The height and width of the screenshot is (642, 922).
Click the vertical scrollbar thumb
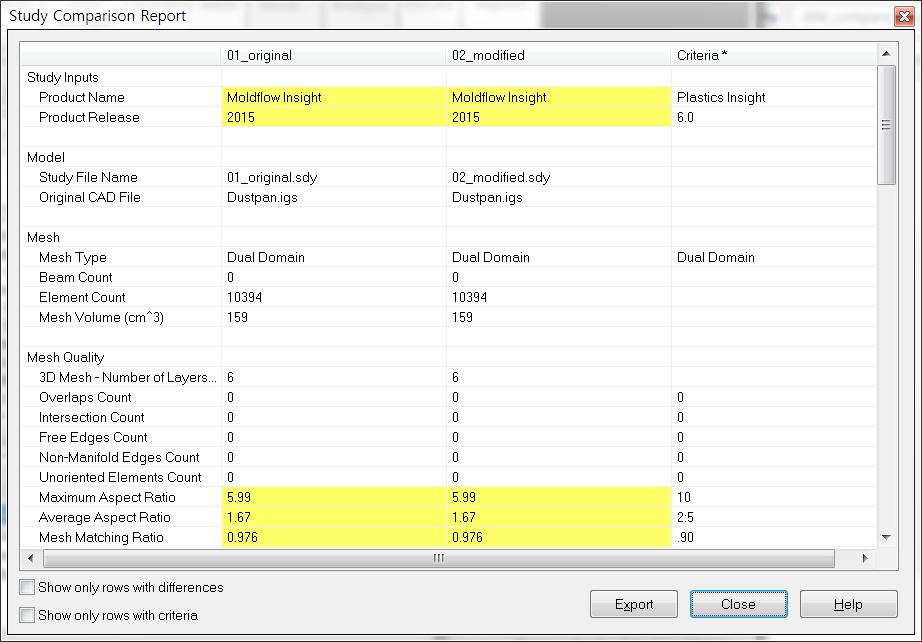886,125
